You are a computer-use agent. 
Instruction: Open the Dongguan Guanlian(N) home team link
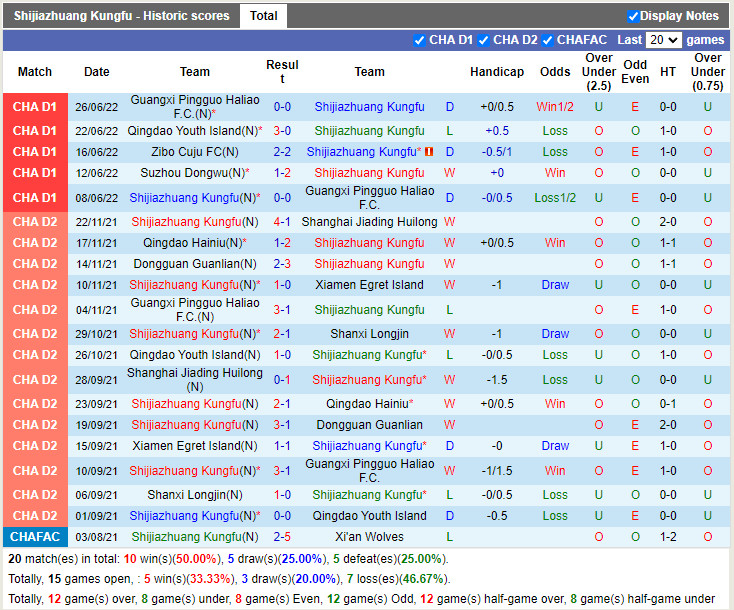point(195,264)
